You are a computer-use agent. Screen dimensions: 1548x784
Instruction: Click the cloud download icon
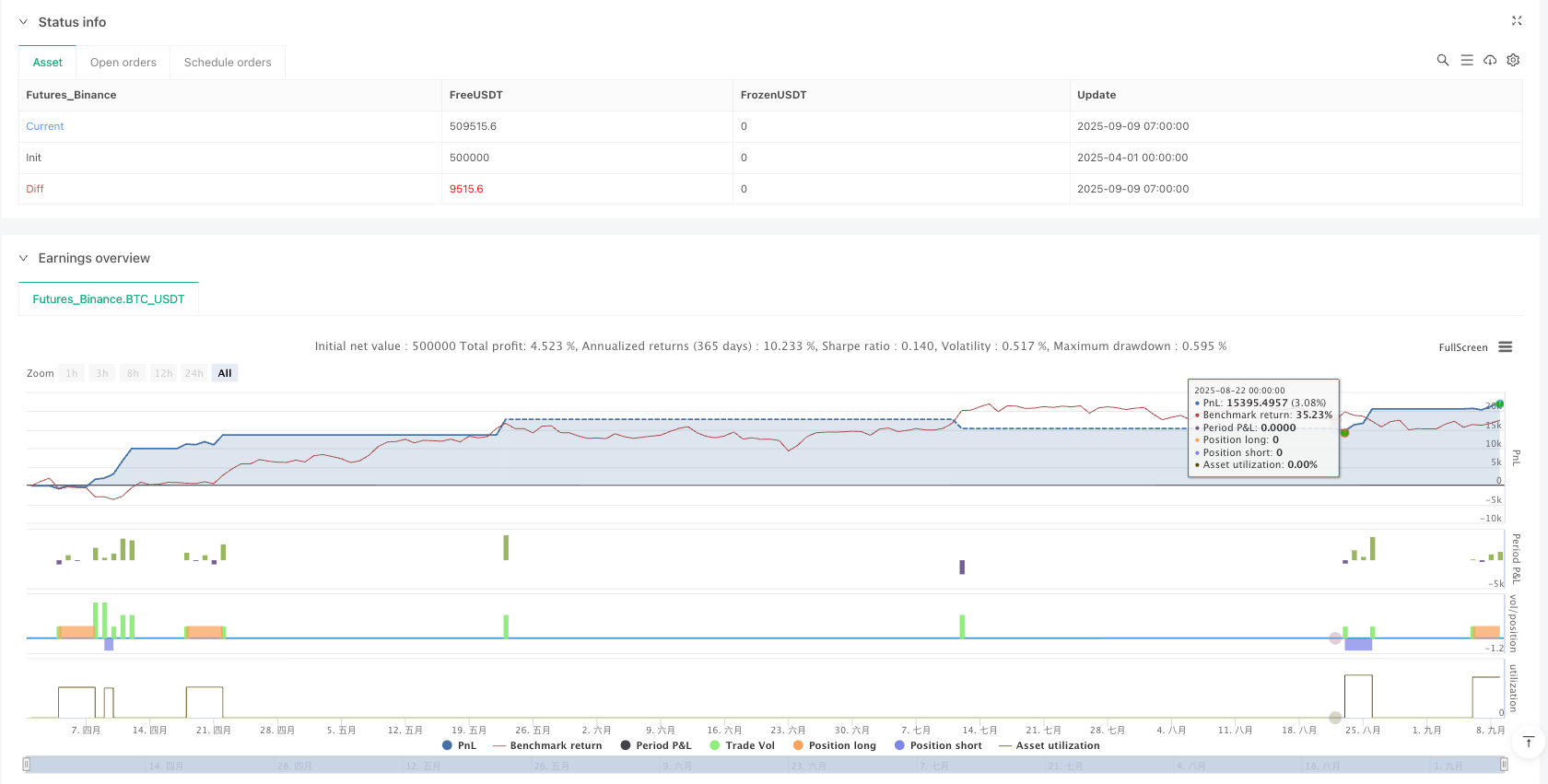(x=1490, y=60)
